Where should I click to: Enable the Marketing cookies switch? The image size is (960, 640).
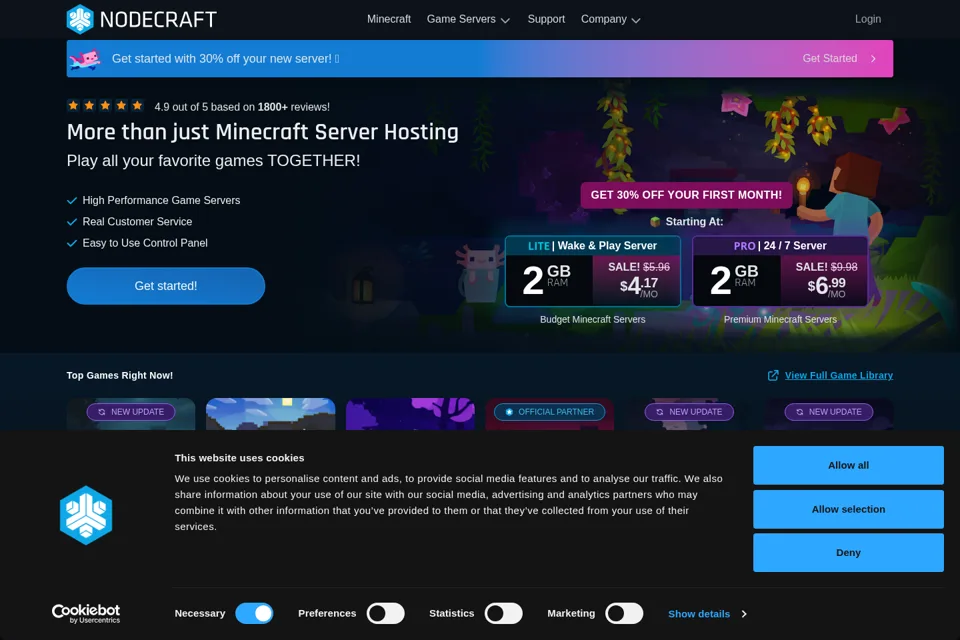point(624,613)
